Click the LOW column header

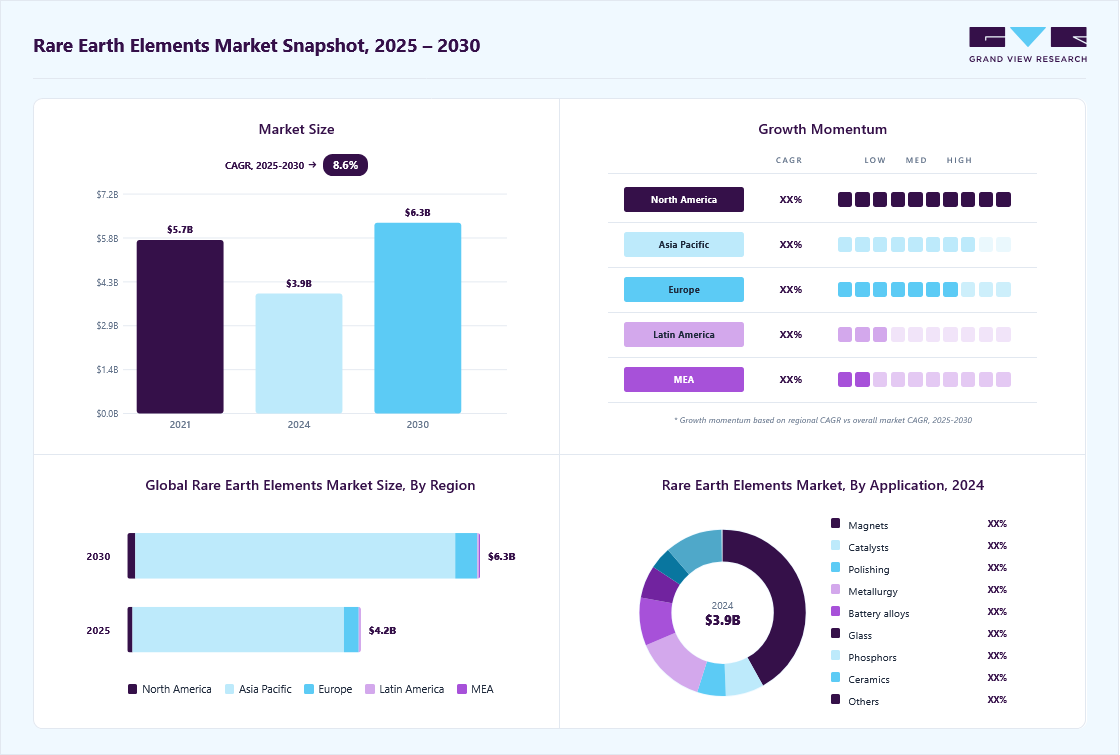tap(875, 161)
